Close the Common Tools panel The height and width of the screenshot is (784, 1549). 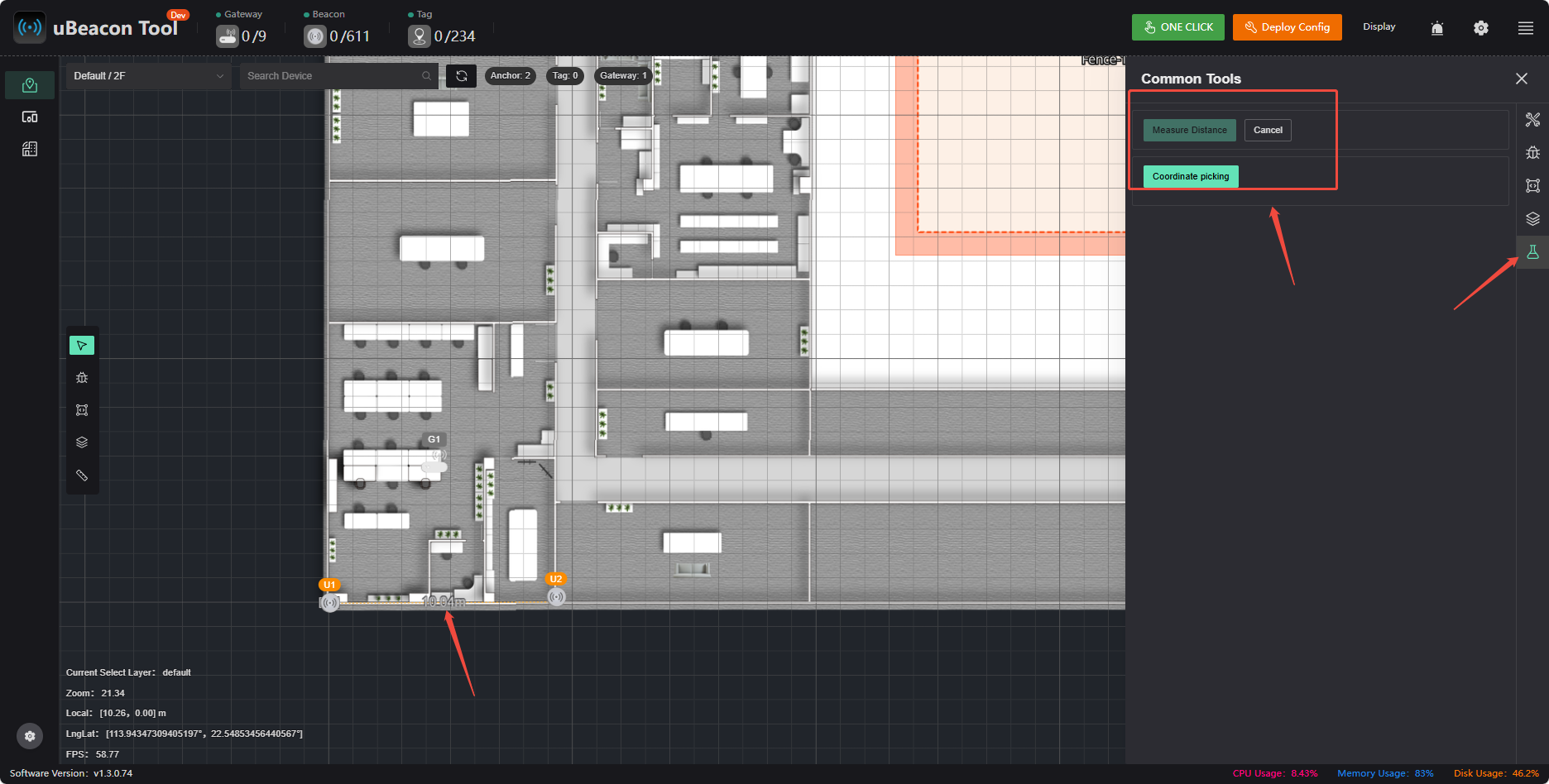pyautogui.click(x=1522, y=79)
